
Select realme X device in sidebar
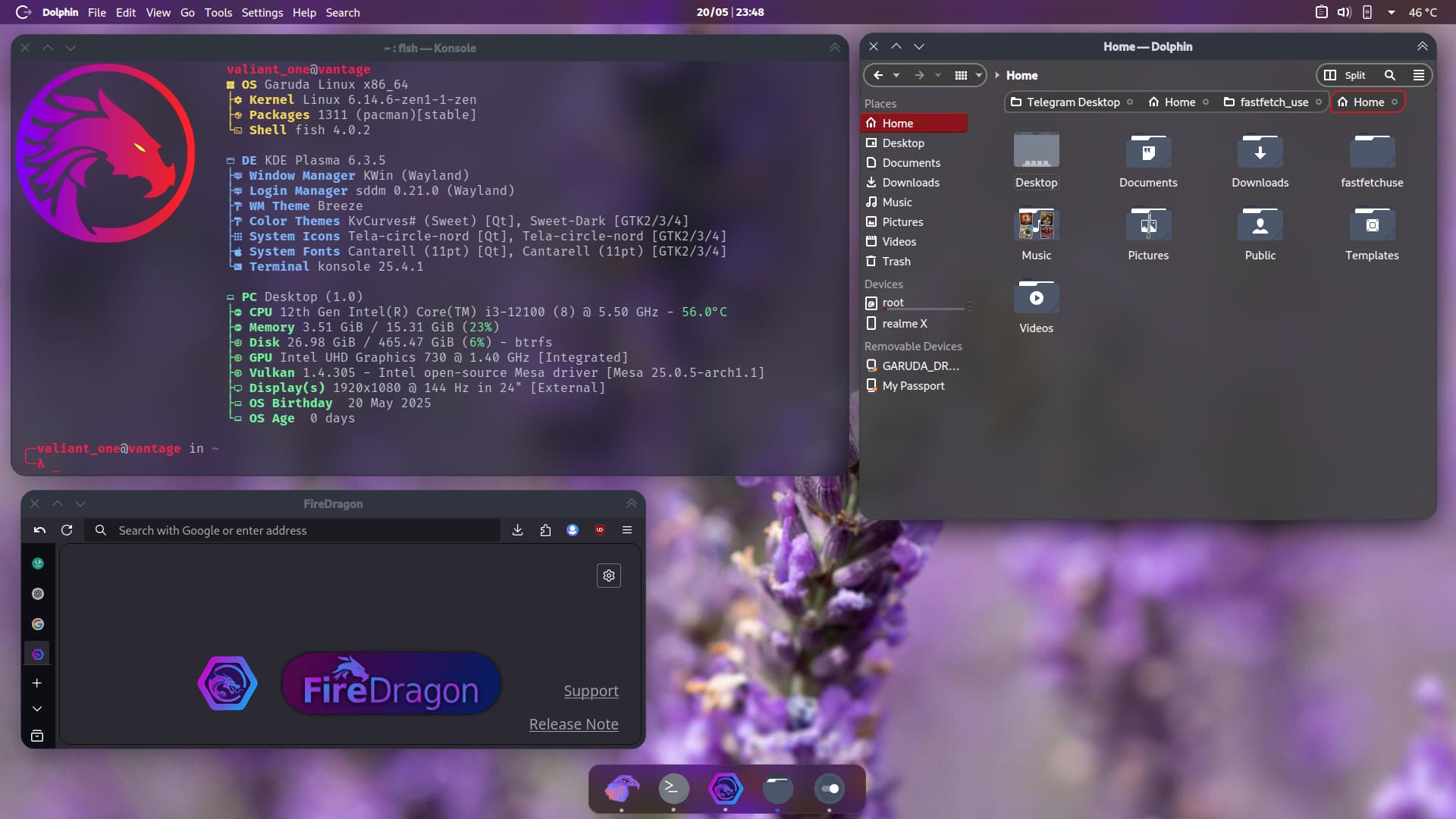[914, 323]
